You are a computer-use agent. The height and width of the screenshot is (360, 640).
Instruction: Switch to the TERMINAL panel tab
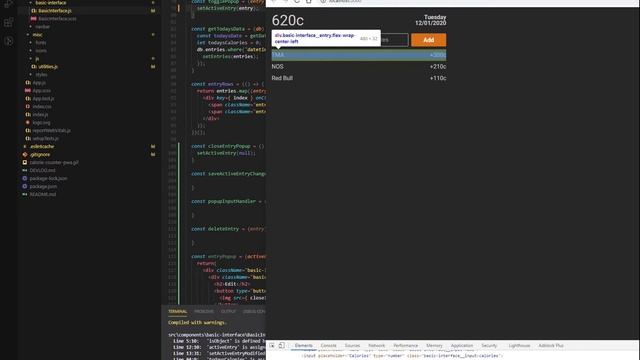[178, 311]
